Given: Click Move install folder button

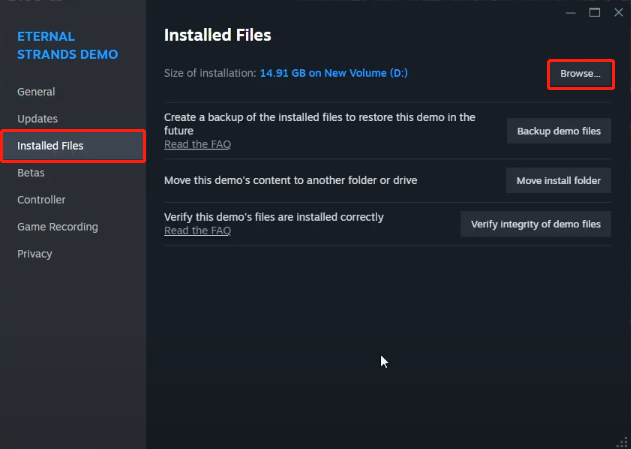Looking at the screenshot, I should coord(558,181).
